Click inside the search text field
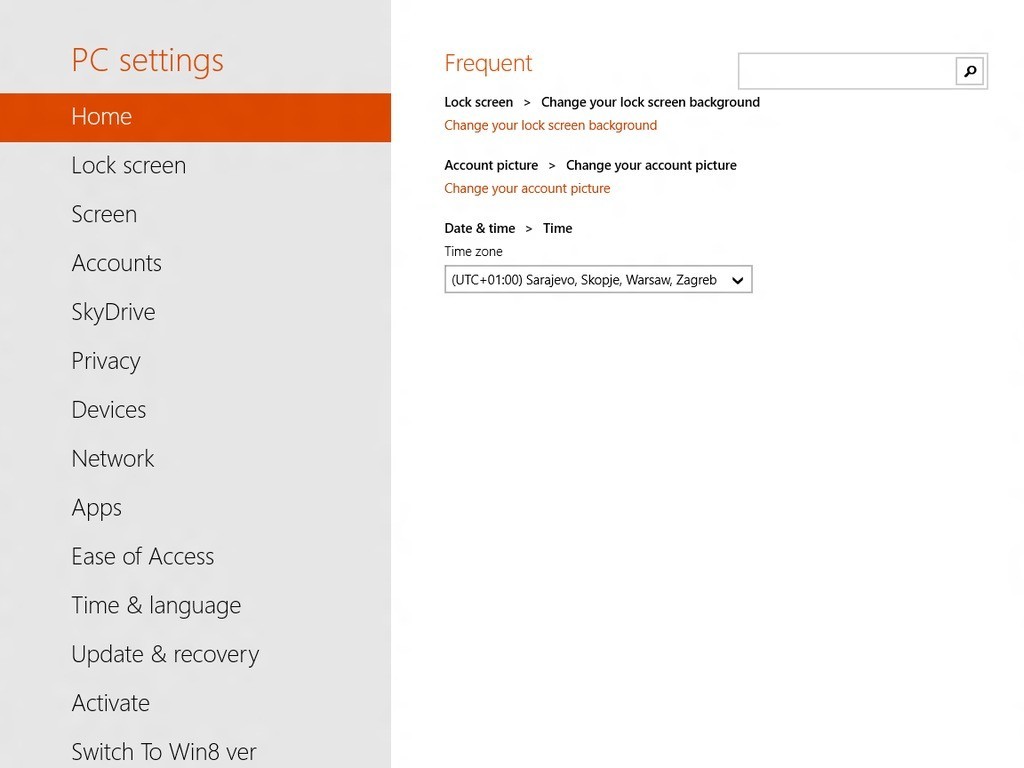Image resolution: width=1024 pixels, height=768 pixels. 847,71
